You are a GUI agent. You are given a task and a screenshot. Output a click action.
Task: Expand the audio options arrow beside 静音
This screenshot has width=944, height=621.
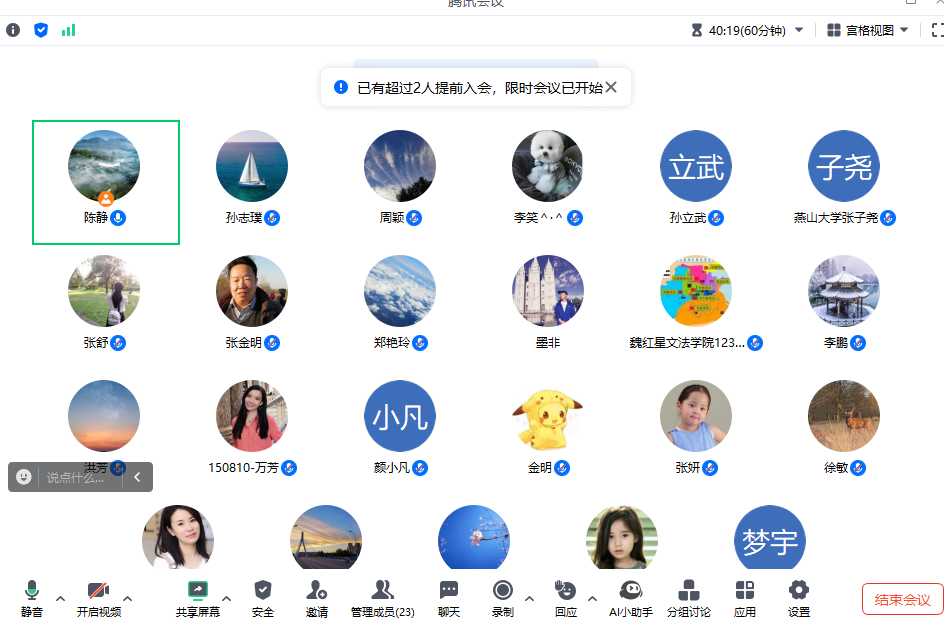coord(60,599)
